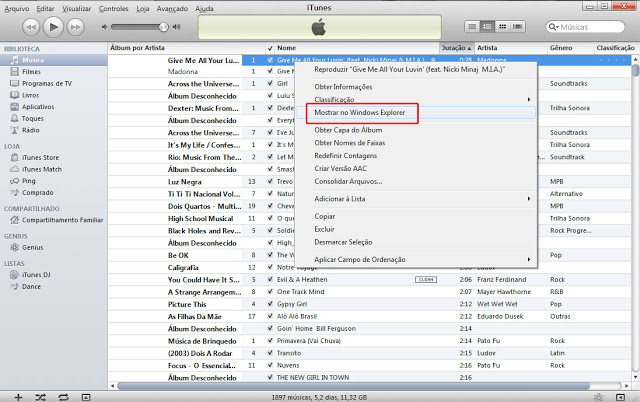Screen dimensions: 640x402
Task: Toggle the shuffle icon in bottom bar
Action: point(42,396)
